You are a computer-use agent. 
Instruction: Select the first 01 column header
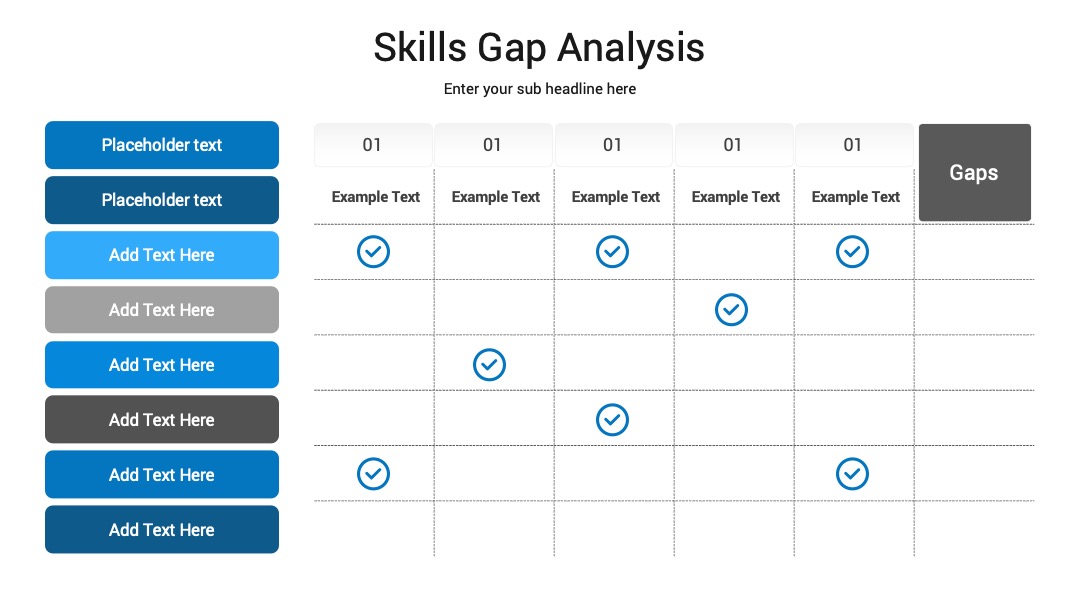(x=373, y=145)
